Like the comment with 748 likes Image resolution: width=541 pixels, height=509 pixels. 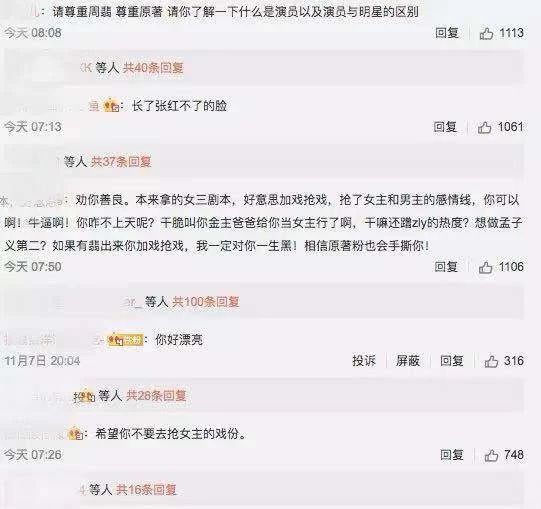click(491, 455)
